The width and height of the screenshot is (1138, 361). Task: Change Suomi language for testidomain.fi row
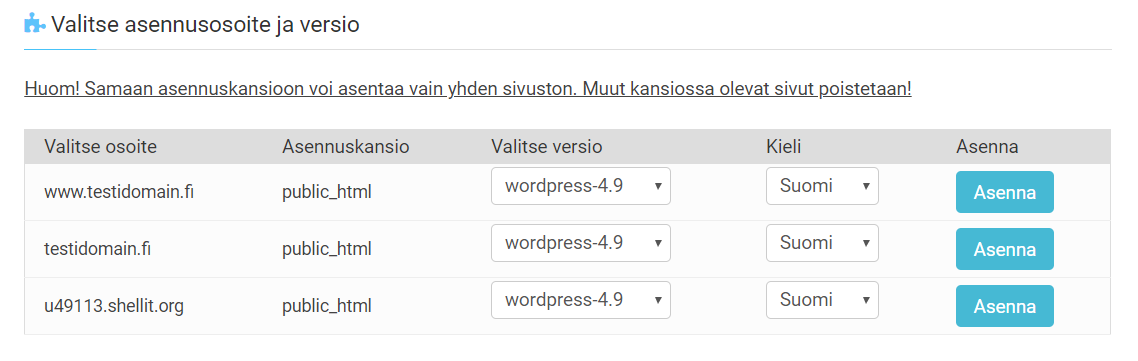822,243
